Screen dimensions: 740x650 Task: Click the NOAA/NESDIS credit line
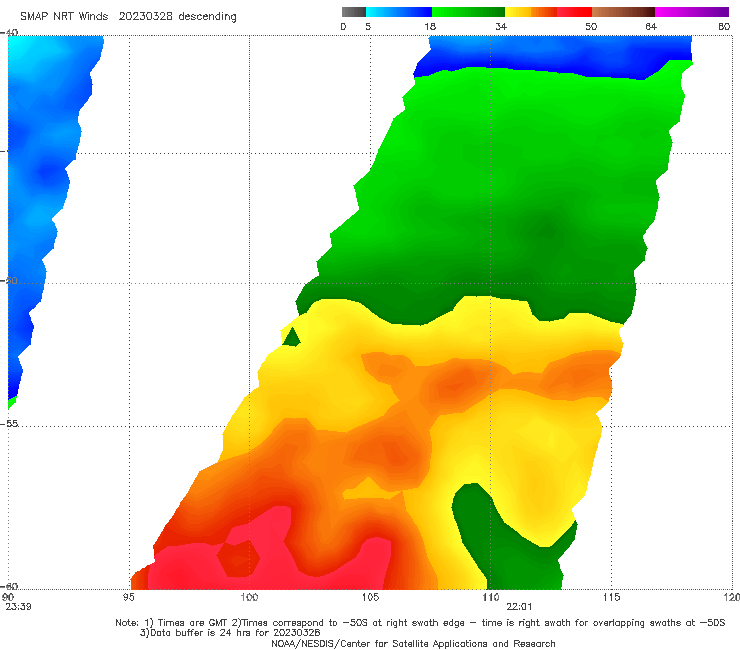[413, 643]
